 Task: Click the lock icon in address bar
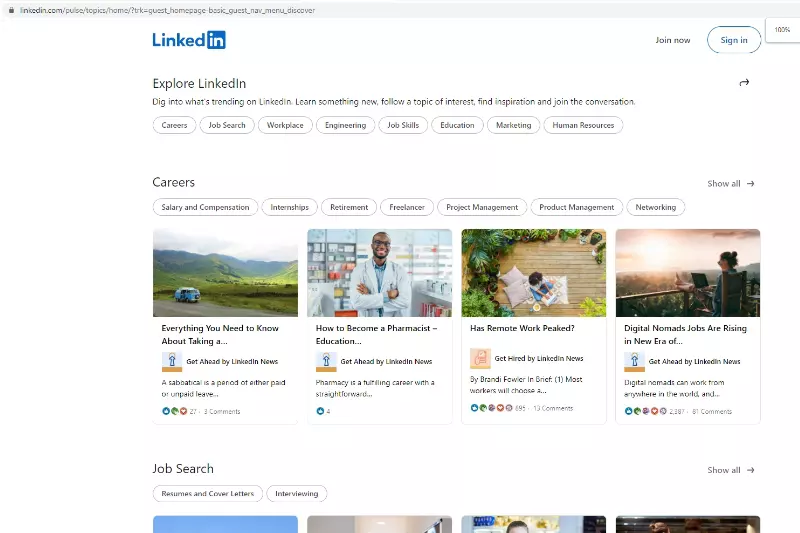click(11, 10)
